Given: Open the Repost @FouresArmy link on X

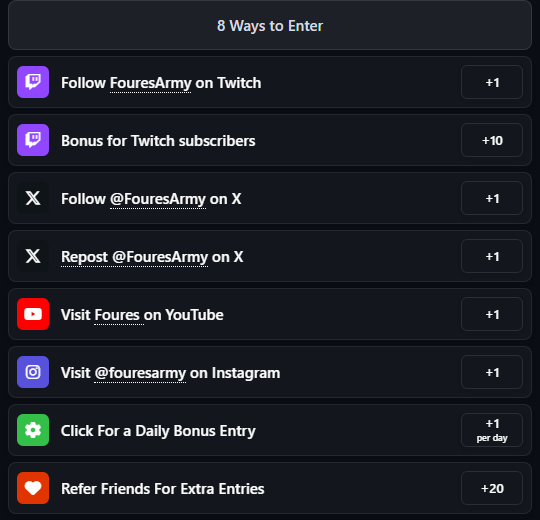Looking at the screenshot, I should (x=134, y=257).
